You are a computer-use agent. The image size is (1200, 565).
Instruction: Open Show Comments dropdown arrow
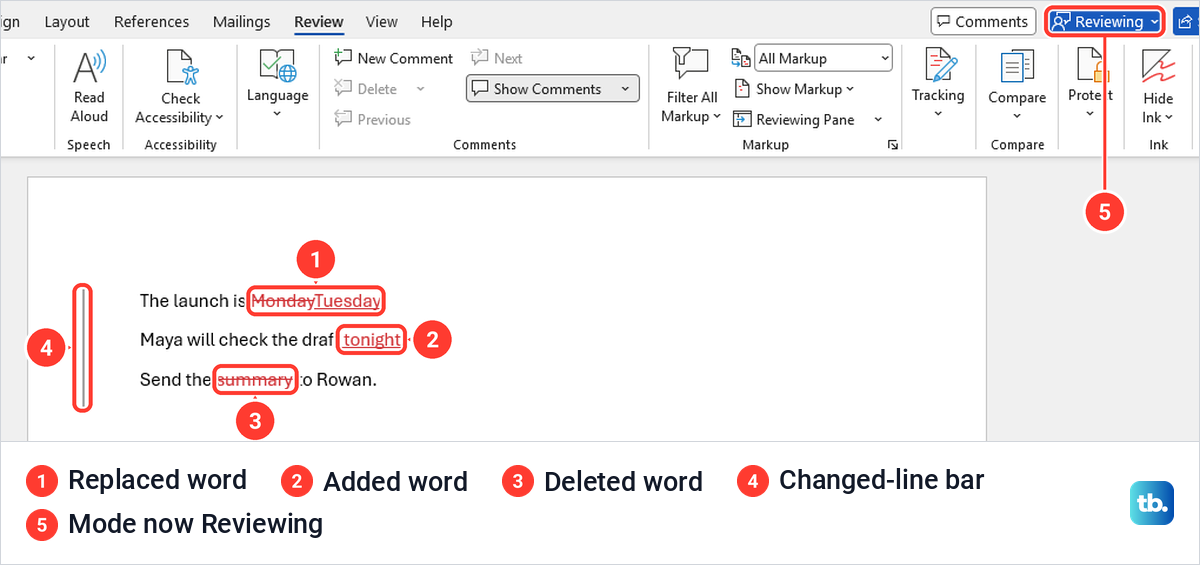(626, 89)
